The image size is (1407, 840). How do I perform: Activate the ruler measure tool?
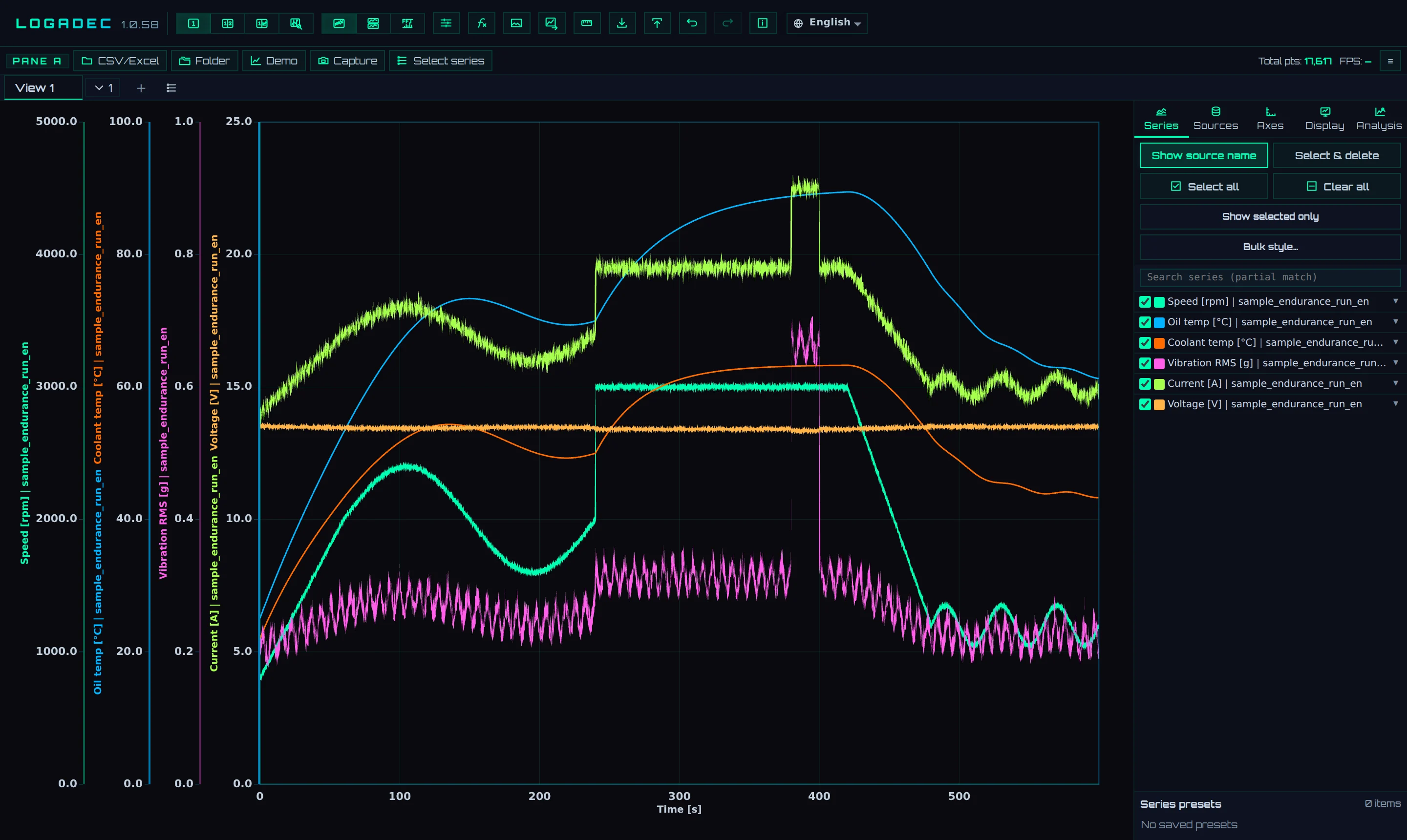click(587, 23)
